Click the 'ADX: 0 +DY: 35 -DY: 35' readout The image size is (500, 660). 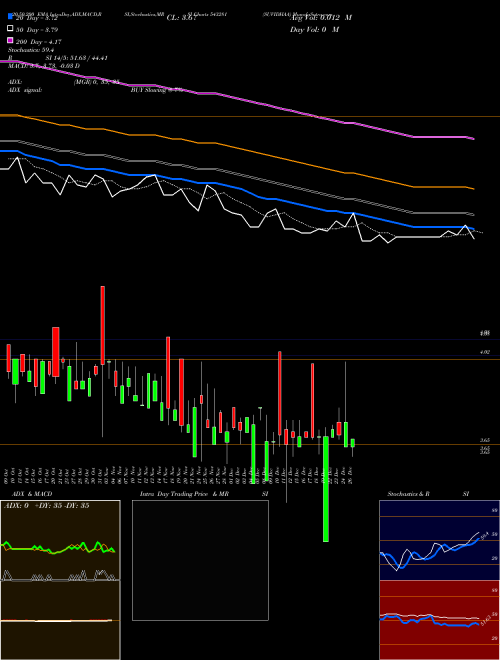pos(47,506)
